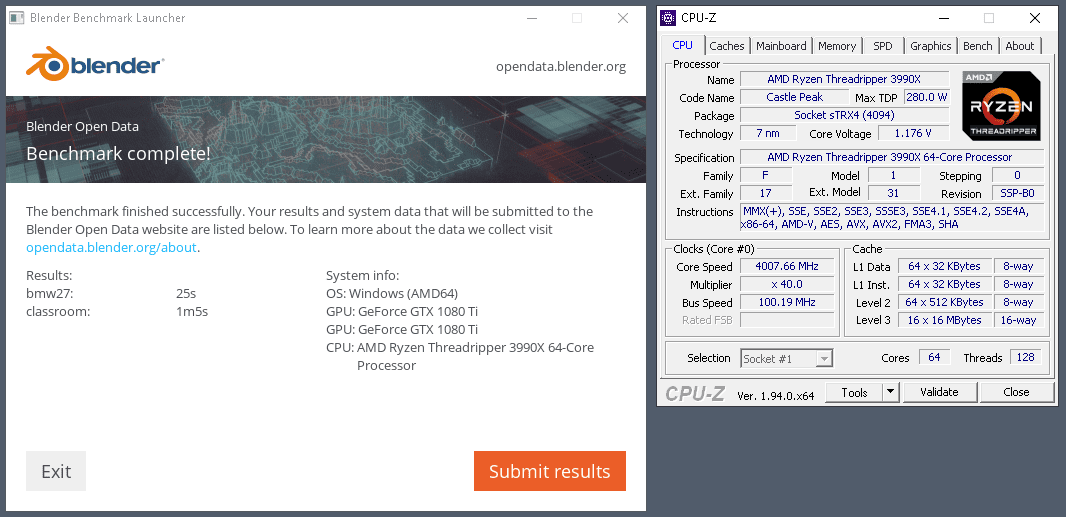Click the Technology value '7 nm'
The image size is (1066, 517).
(768, 133)
